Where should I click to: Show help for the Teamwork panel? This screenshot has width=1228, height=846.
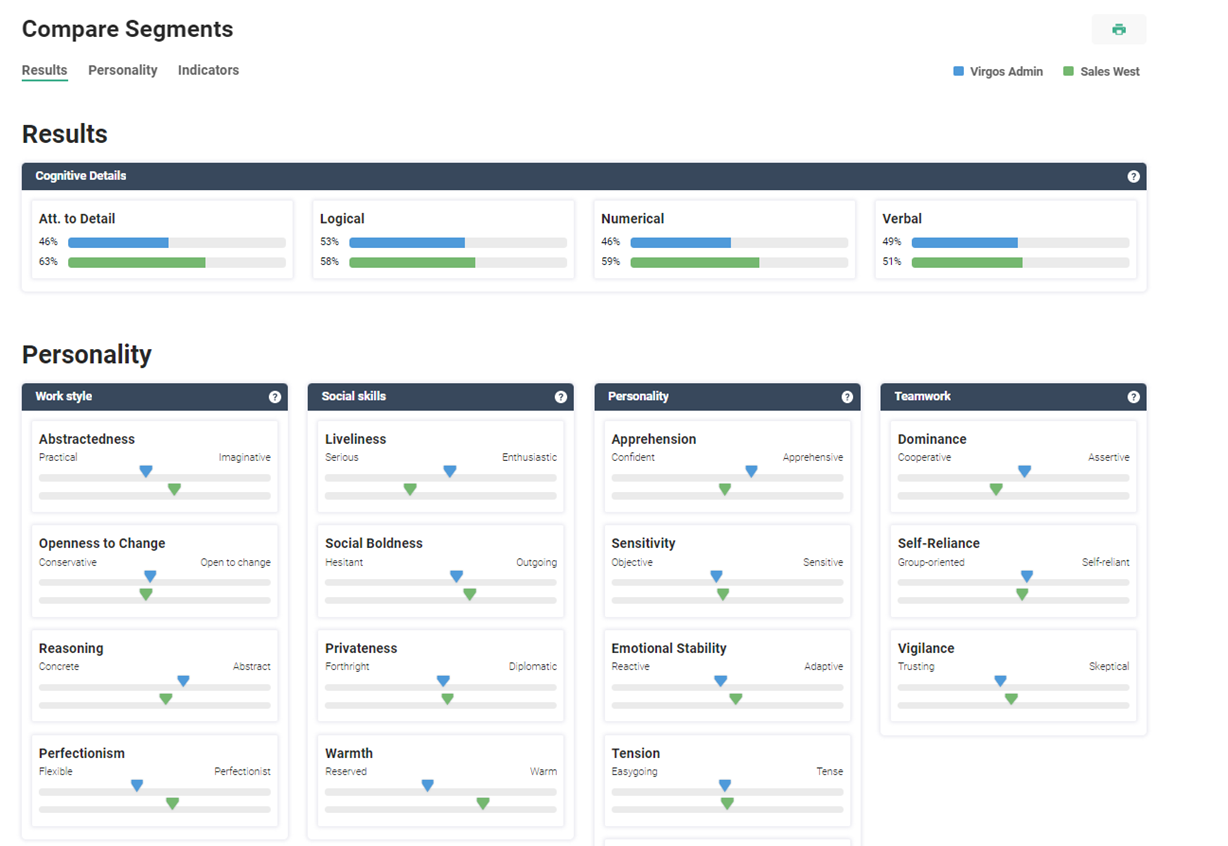click(x=1133, y=397)
